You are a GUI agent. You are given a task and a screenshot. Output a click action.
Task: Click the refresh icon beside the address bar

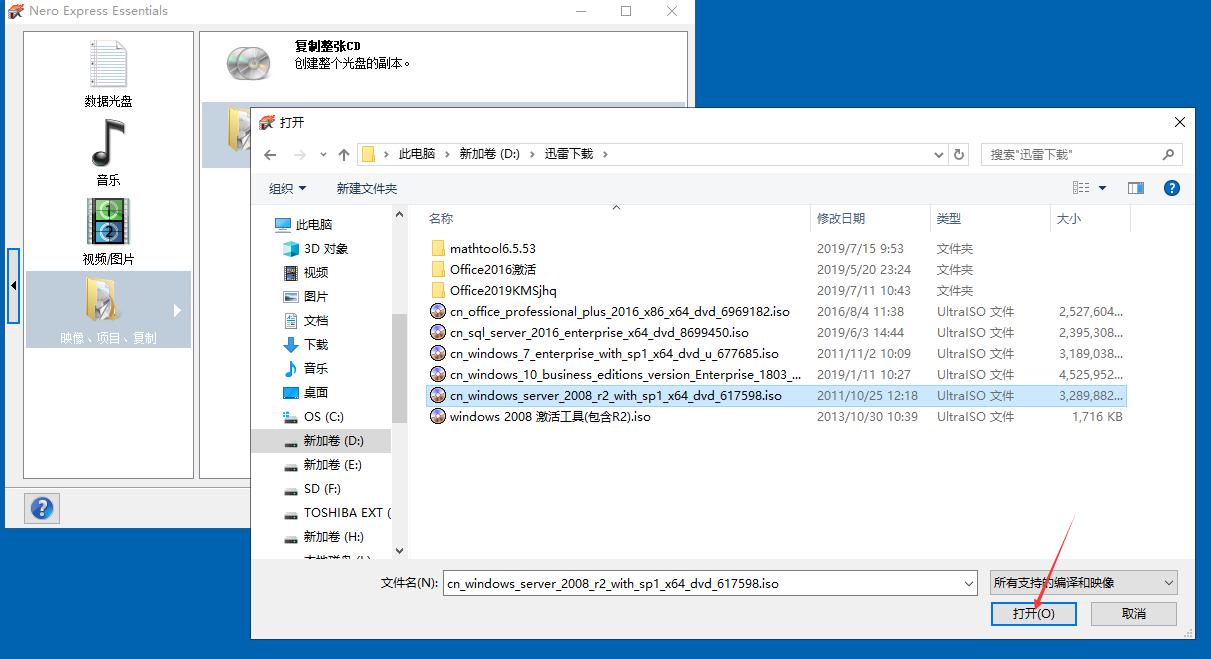coord(958,154)
